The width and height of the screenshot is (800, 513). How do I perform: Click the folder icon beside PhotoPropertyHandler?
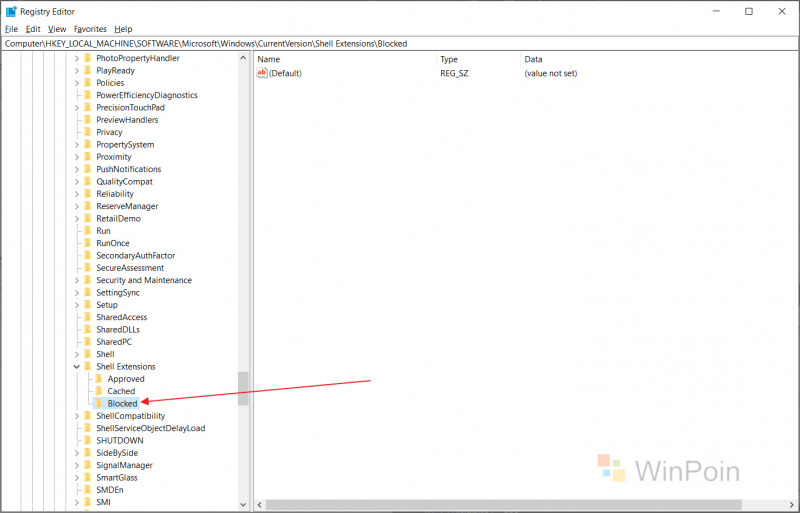click(87, 58)
